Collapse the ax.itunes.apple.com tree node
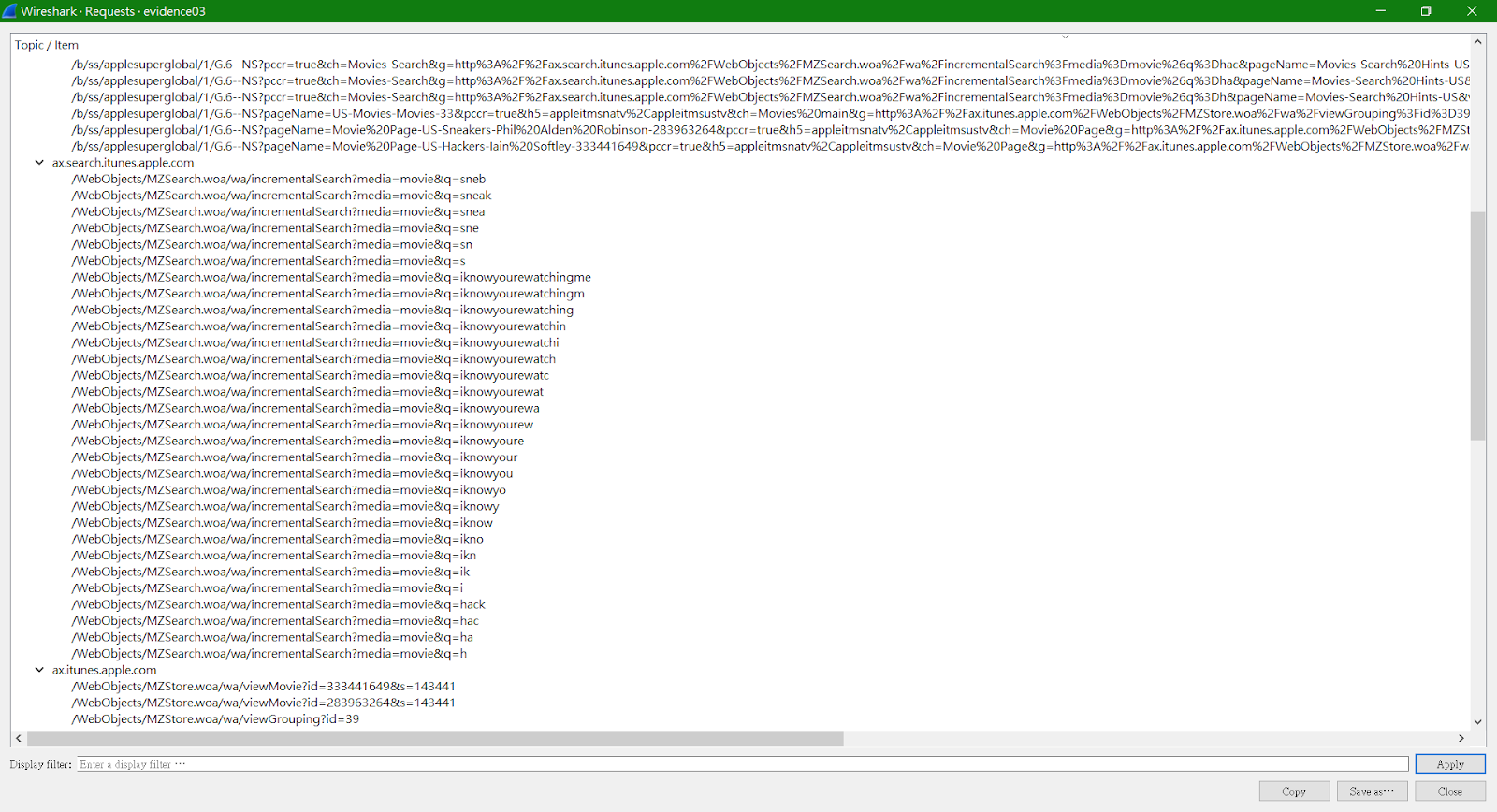The width and height of the screenshot is (1497, 812). pos(39,670)
